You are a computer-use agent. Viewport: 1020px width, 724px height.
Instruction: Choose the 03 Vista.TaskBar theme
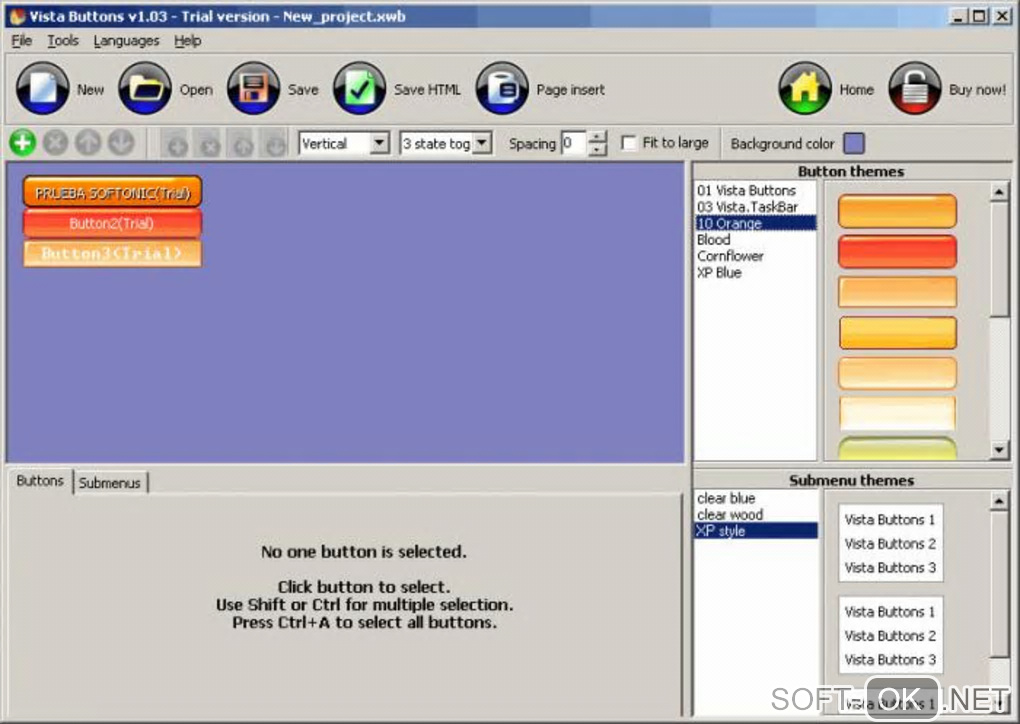pos(755,207)
